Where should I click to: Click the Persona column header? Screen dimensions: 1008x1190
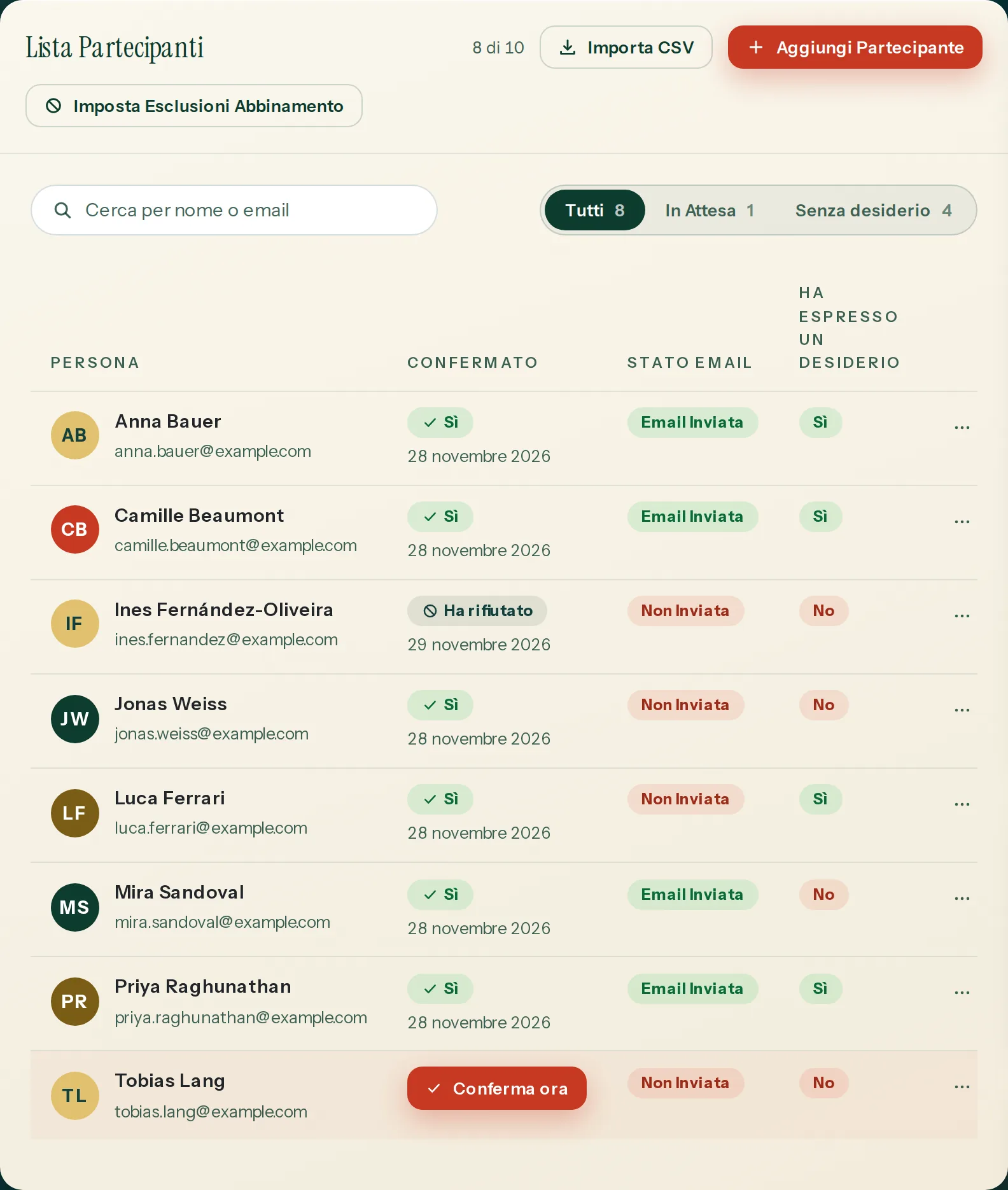pyautogui.click(x=95, y=363)
